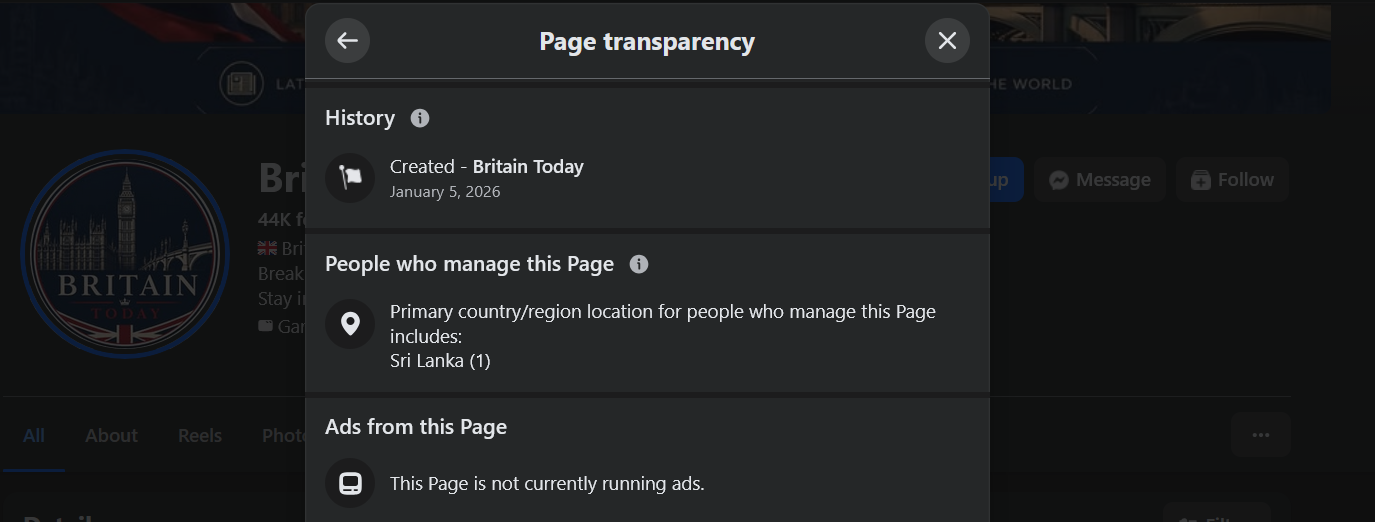Switch to the All tab

(34, 436)
